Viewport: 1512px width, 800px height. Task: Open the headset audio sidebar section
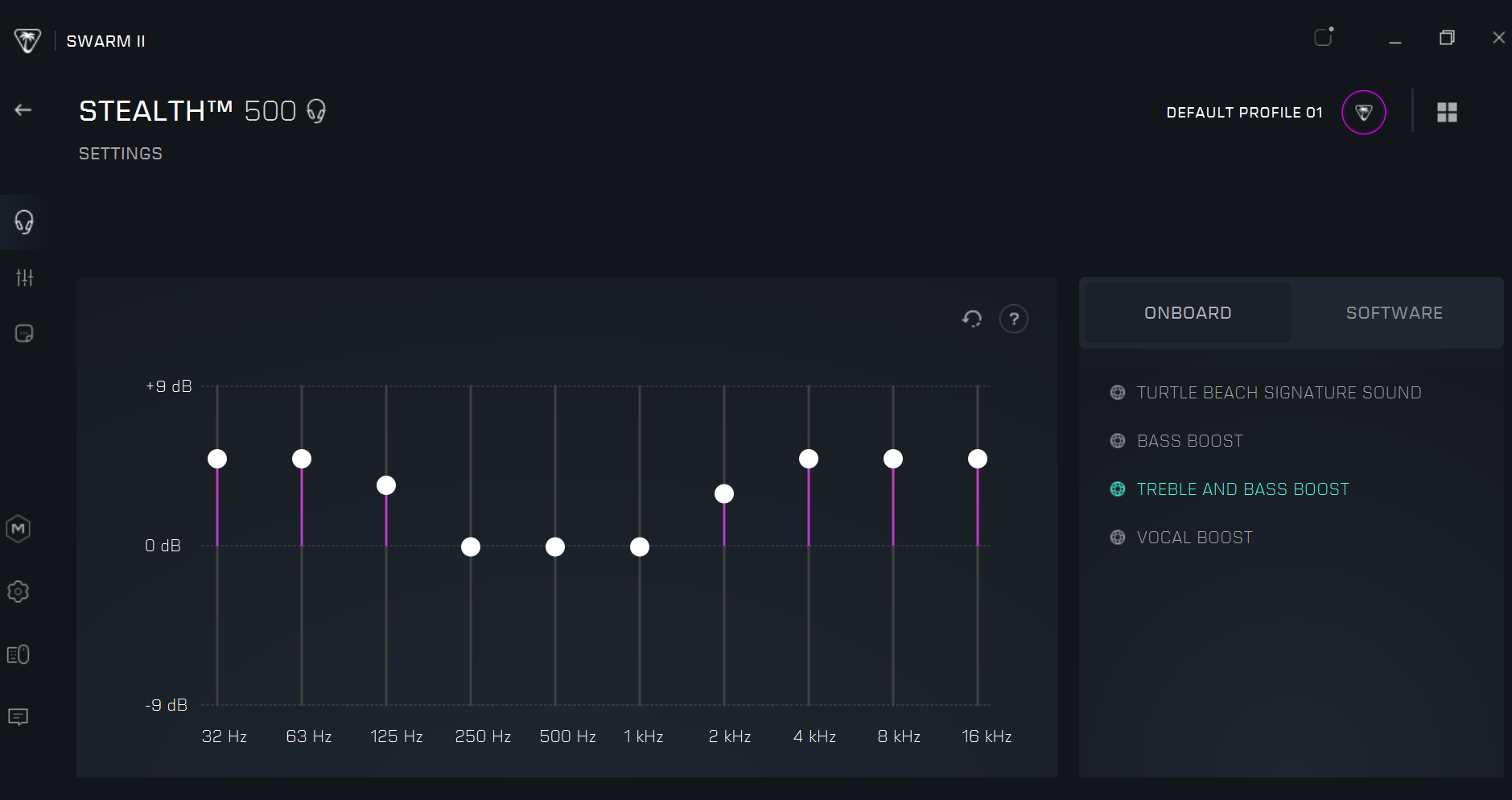(24, 221)
